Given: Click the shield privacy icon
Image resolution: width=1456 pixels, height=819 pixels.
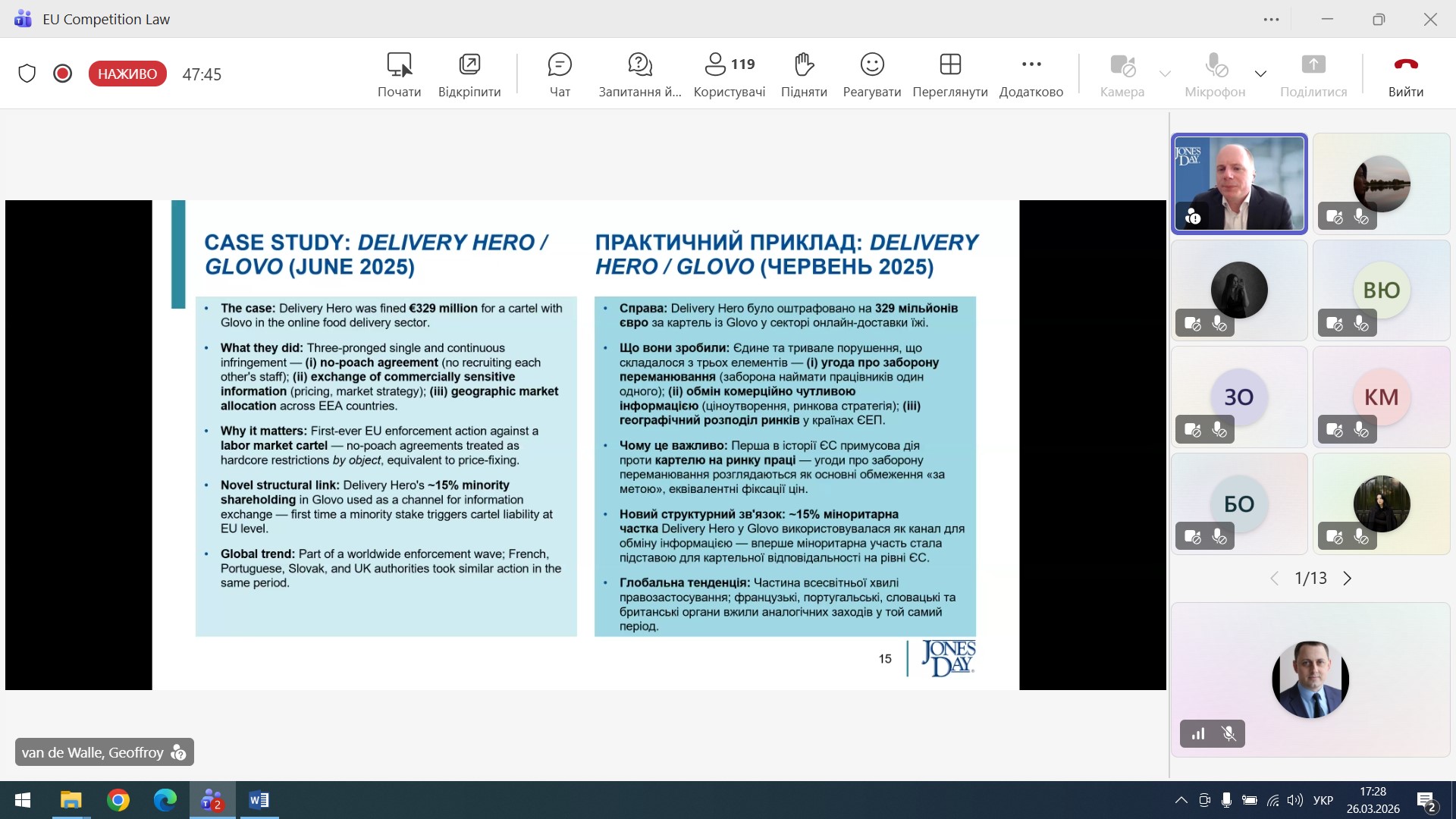Looking at the screenshot, I should 27,74.
